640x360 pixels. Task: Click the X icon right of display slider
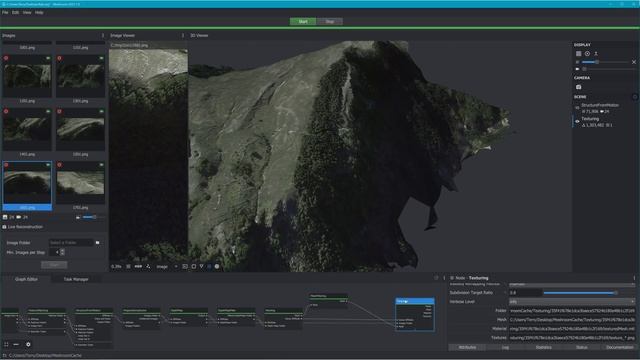click(634, 62)
